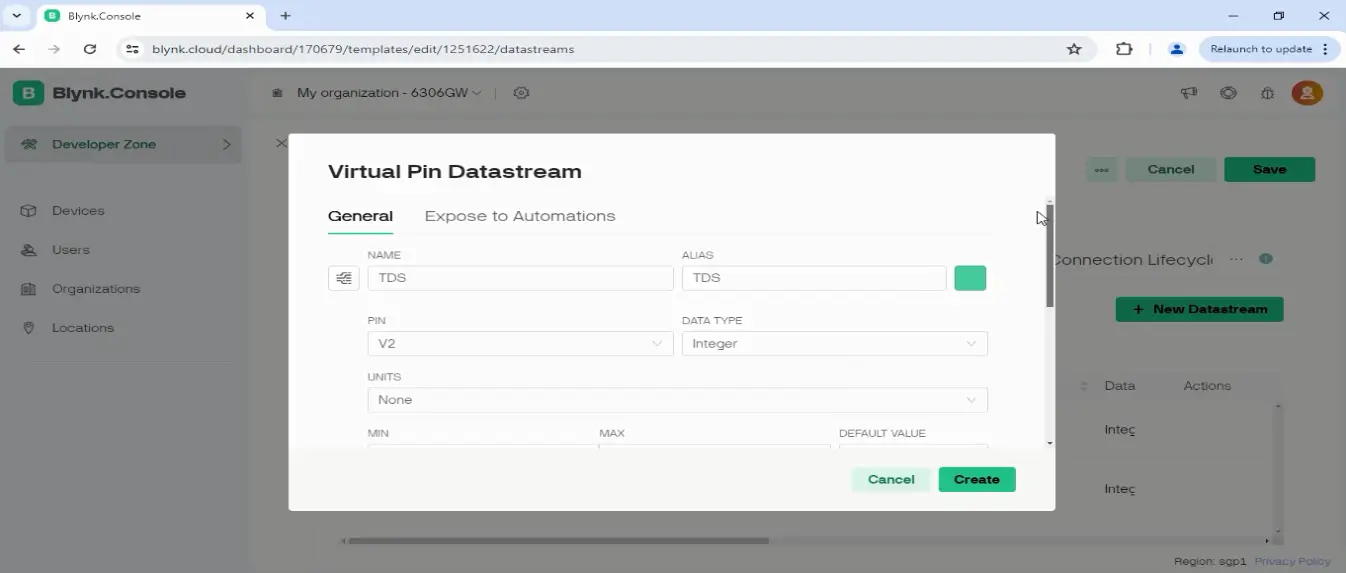Expand Developer Zone chevron
1346x573 pixels.
coord(227,144)
